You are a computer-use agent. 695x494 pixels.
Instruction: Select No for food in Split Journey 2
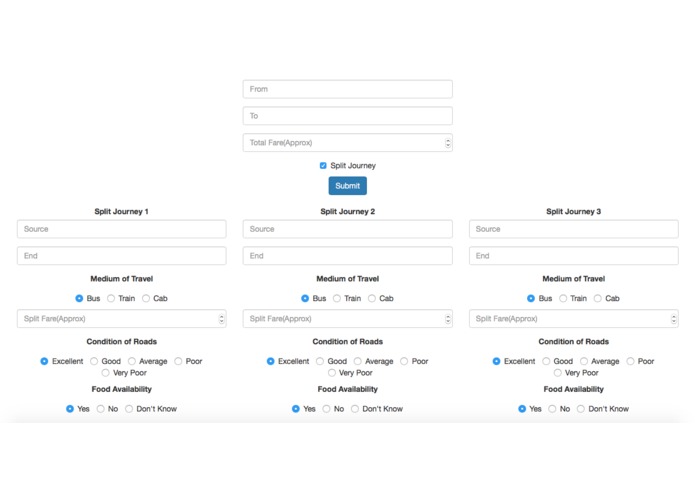(x=327, y=409)
